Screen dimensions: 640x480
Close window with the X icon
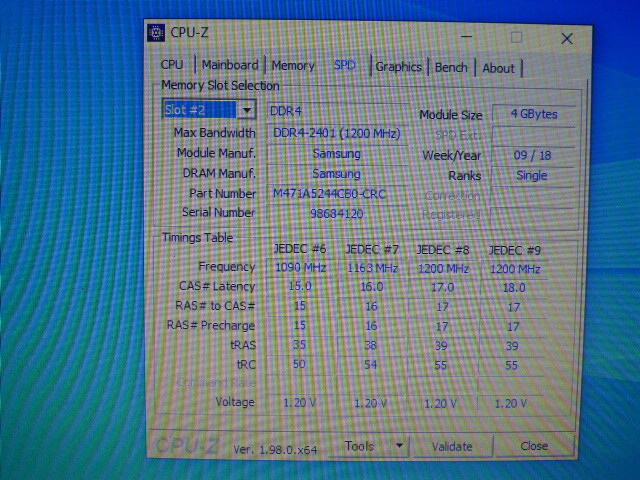click(x=567, y=39)
